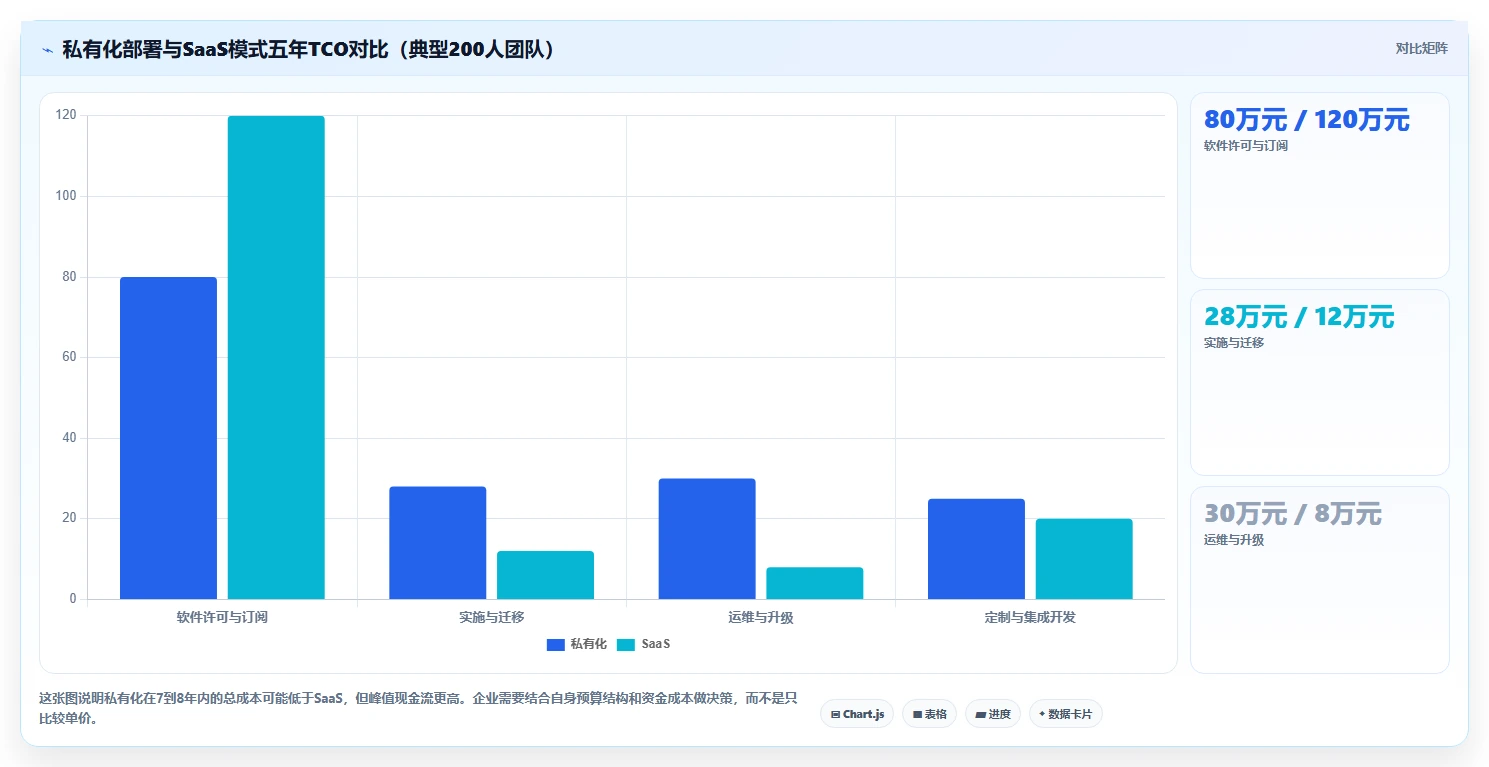The width and height of the screenshot is (1489, 767).
Task: Click the 私有化 bar for 软件许可与订阅
Action: coord(168,438)
